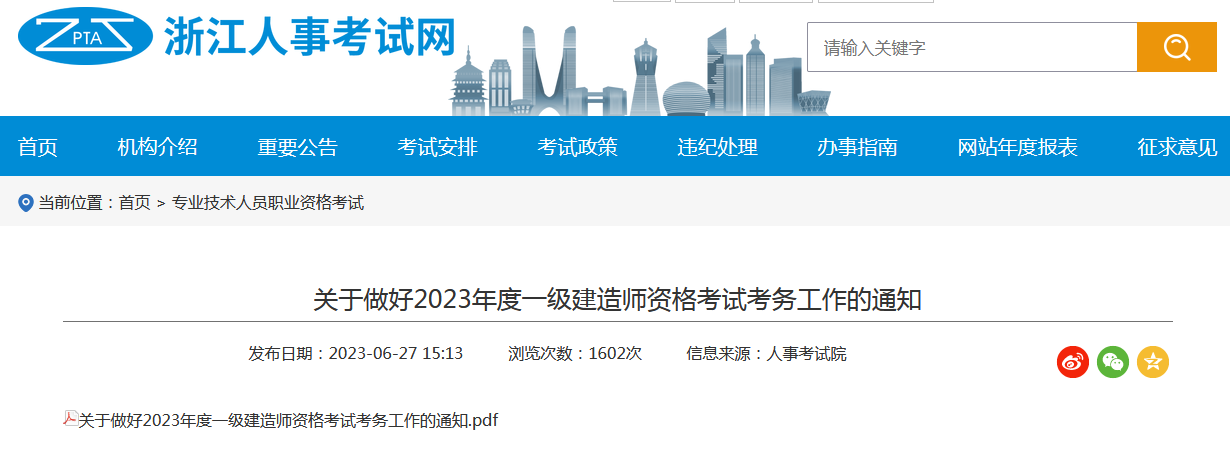
Task: Select 网站年度报表 in the navigation bar
Action: [x=1018, y=147]
